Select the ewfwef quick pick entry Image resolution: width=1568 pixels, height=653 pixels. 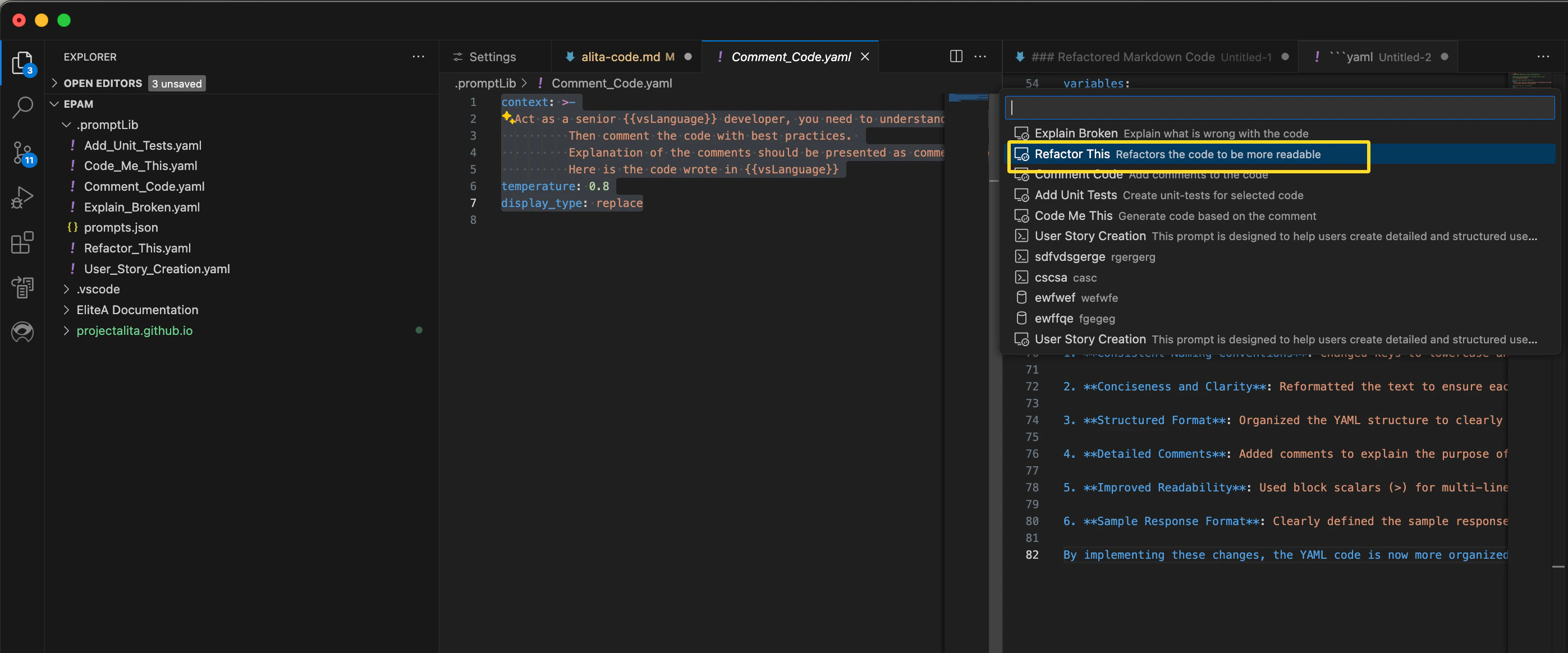coord(1280,297)
